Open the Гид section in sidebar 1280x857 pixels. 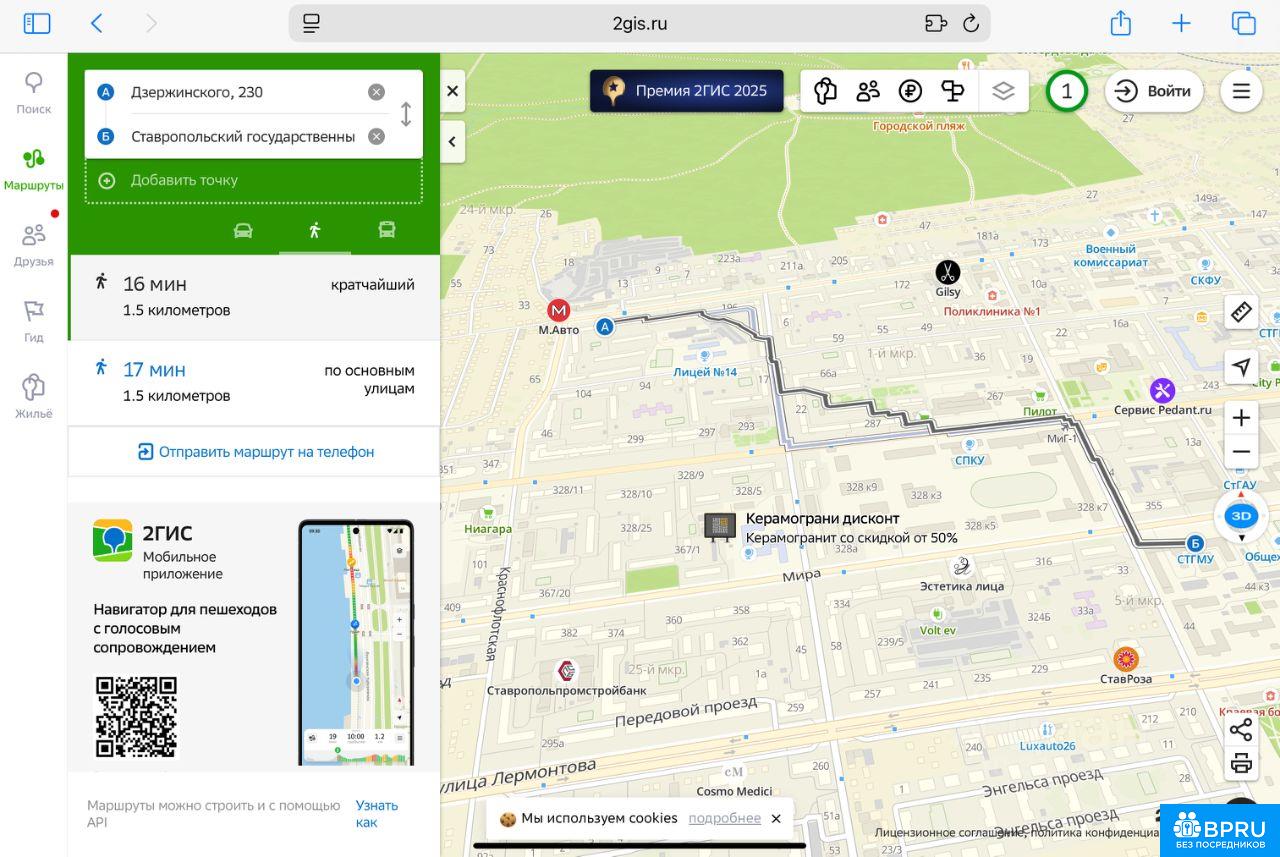pyautogui.click(x=34, y=321)
